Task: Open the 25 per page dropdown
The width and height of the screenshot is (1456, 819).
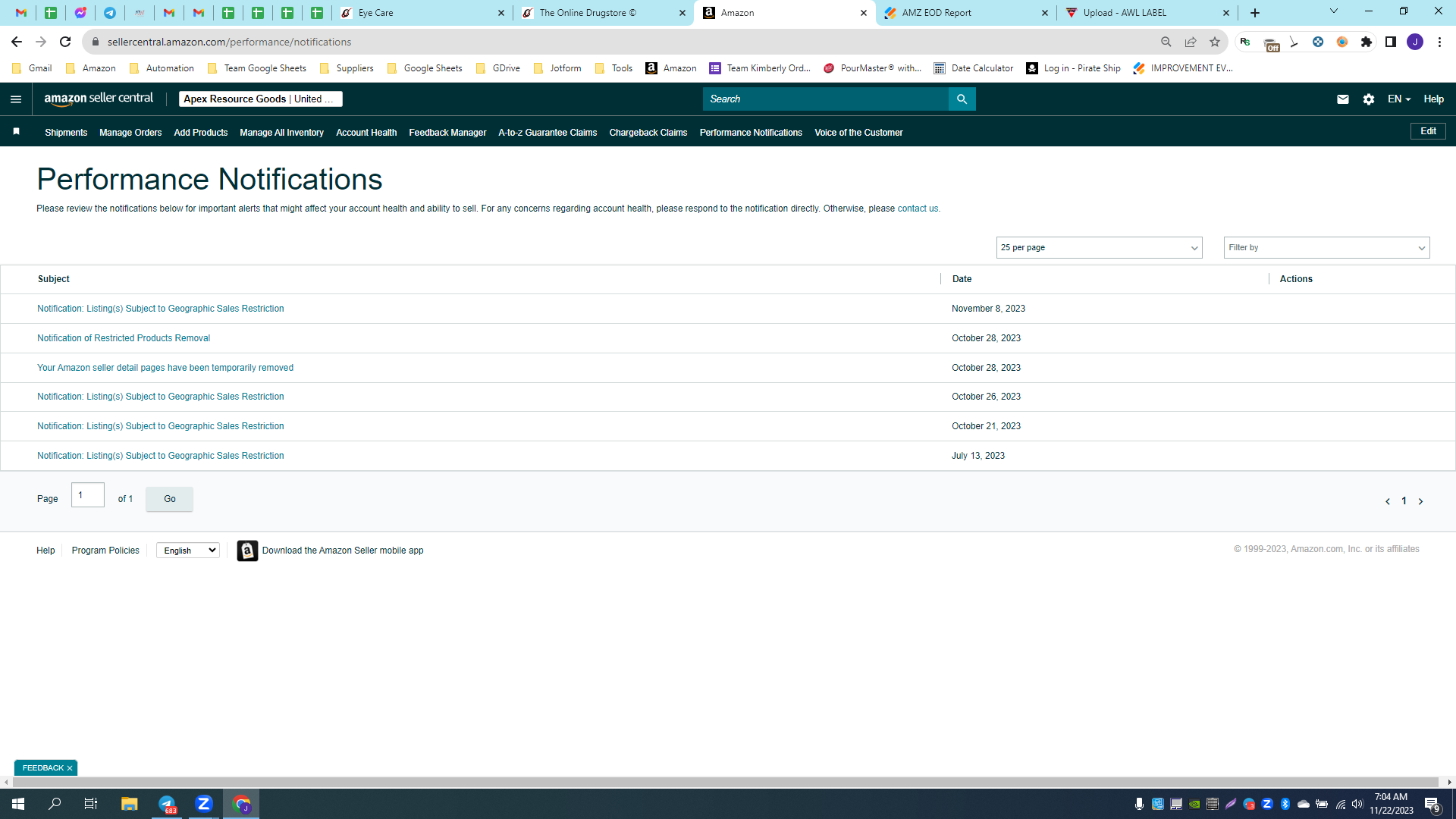Action: (x=1099, y=248)
